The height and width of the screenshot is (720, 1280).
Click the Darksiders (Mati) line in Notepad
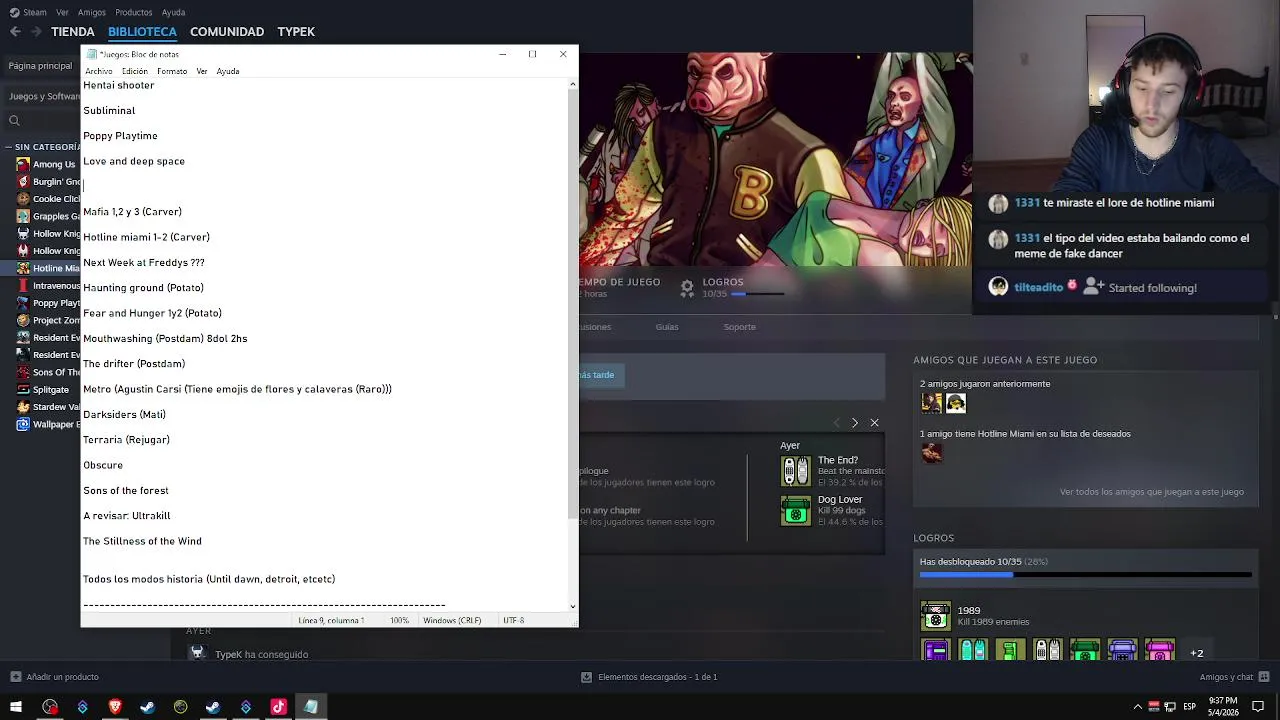tap(124, 415)
